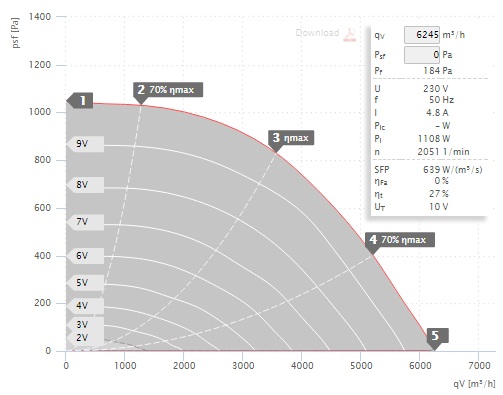Click the Download PDF icon
The image size is (503, 395).
click(x=350, y=34)
